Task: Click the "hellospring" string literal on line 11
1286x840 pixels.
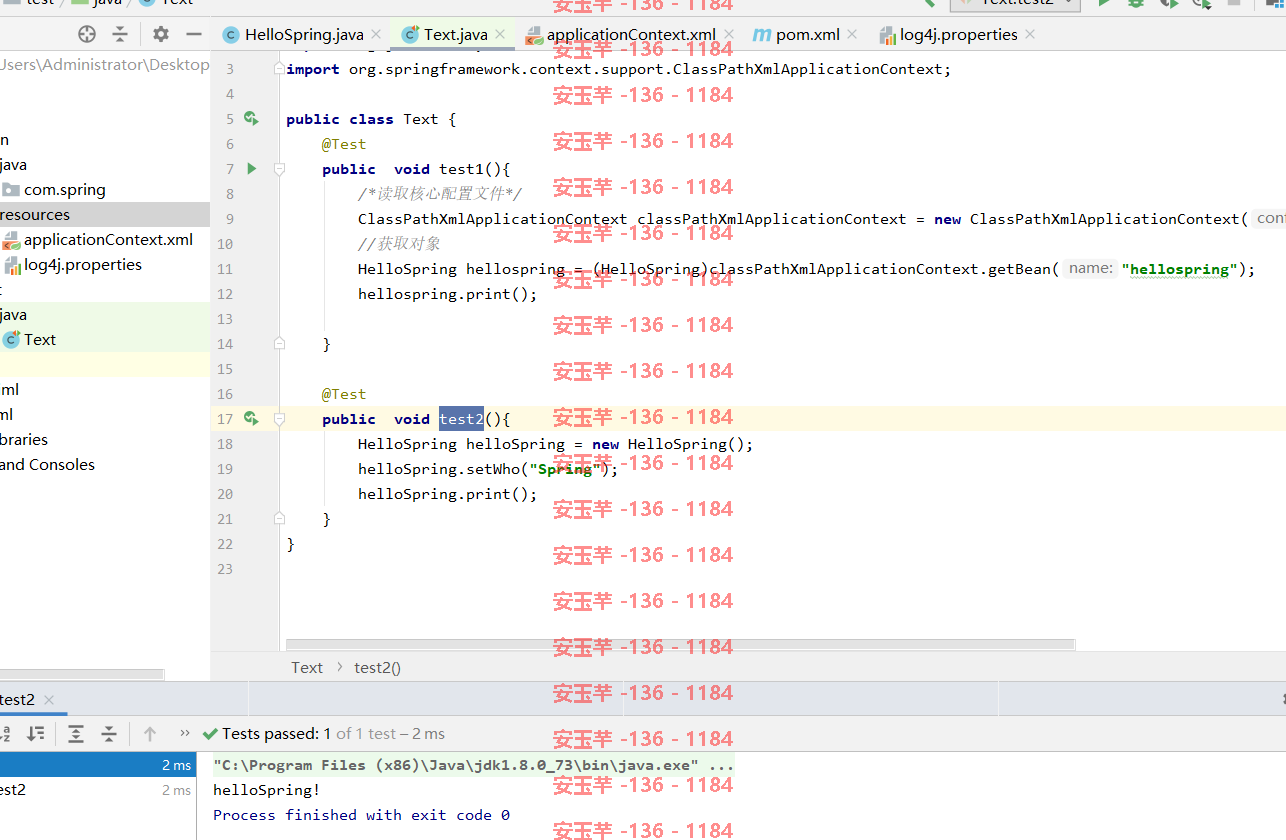Action: coord(1180,269)
